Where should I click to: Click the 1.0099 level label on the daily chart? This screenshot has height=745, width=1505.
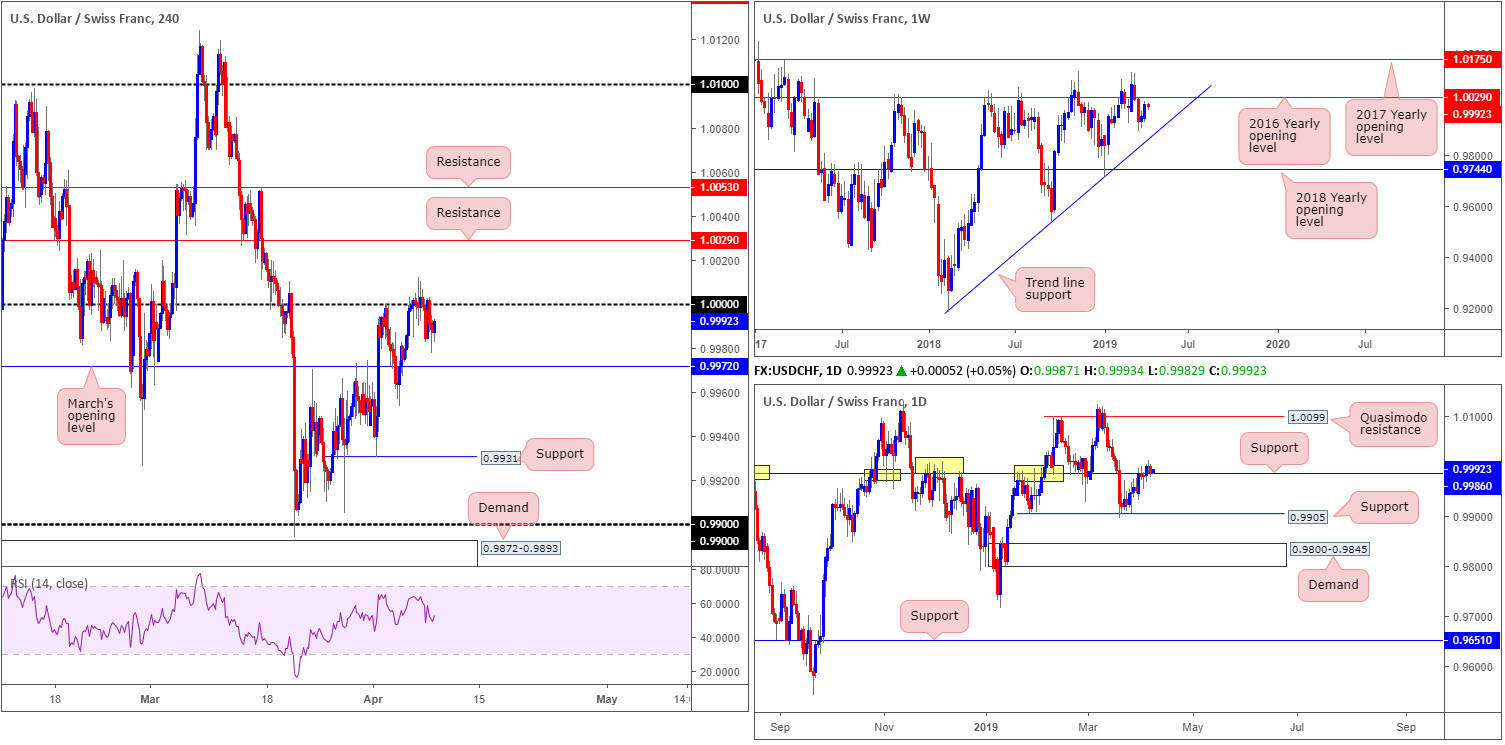(1306, 416)
